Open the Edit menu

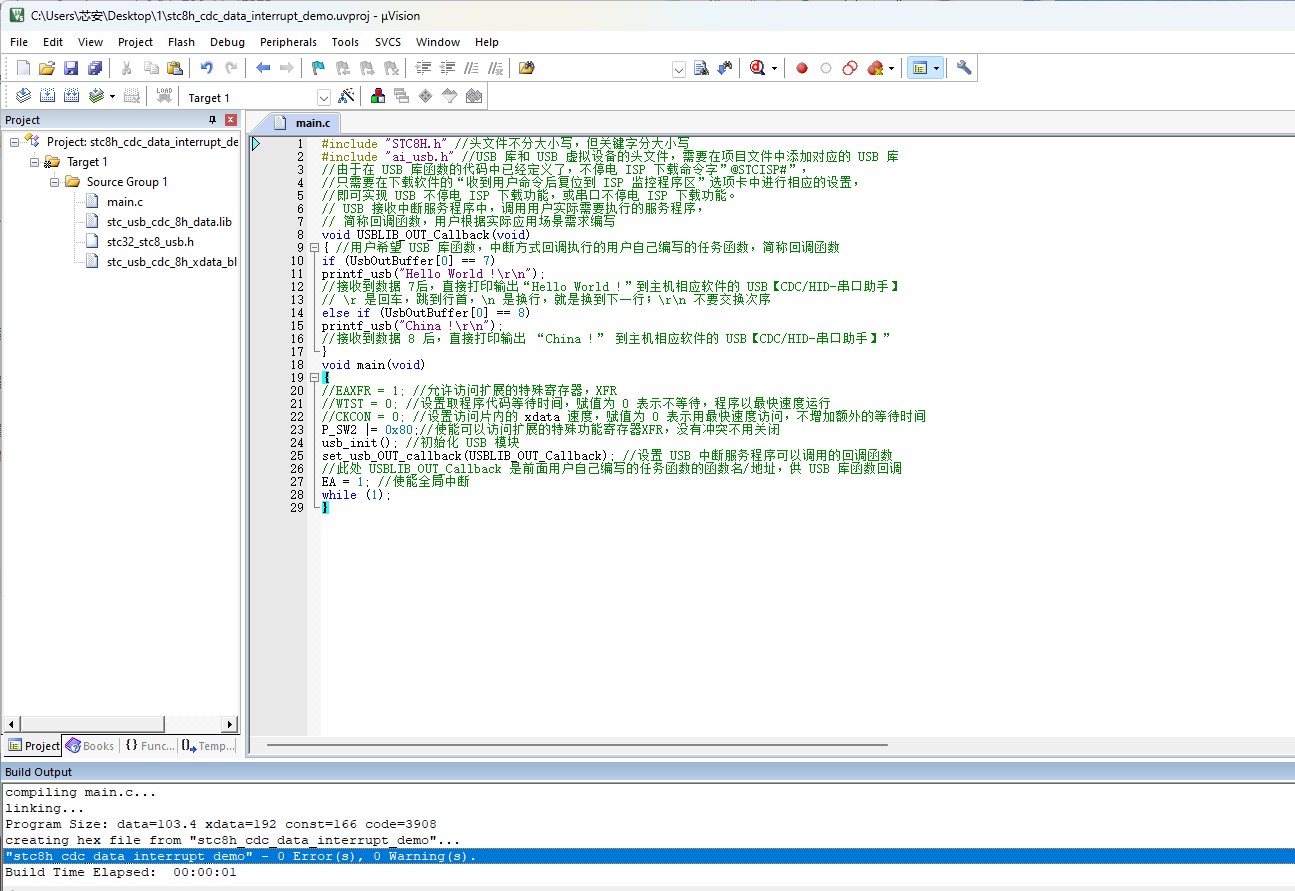[x=53, y=42]
